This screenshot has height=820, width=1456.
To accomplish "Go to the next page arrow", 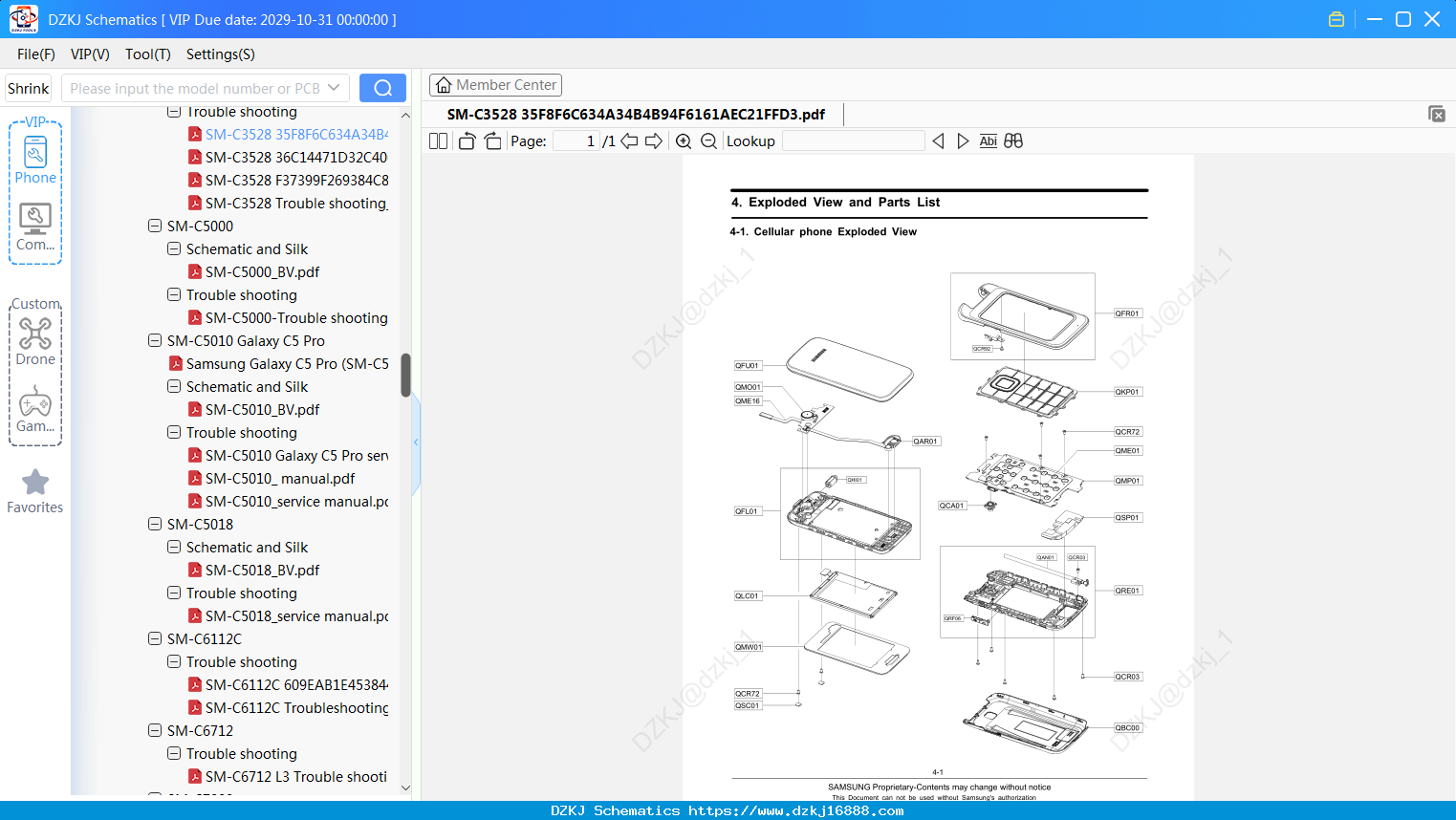I will 654,141.
